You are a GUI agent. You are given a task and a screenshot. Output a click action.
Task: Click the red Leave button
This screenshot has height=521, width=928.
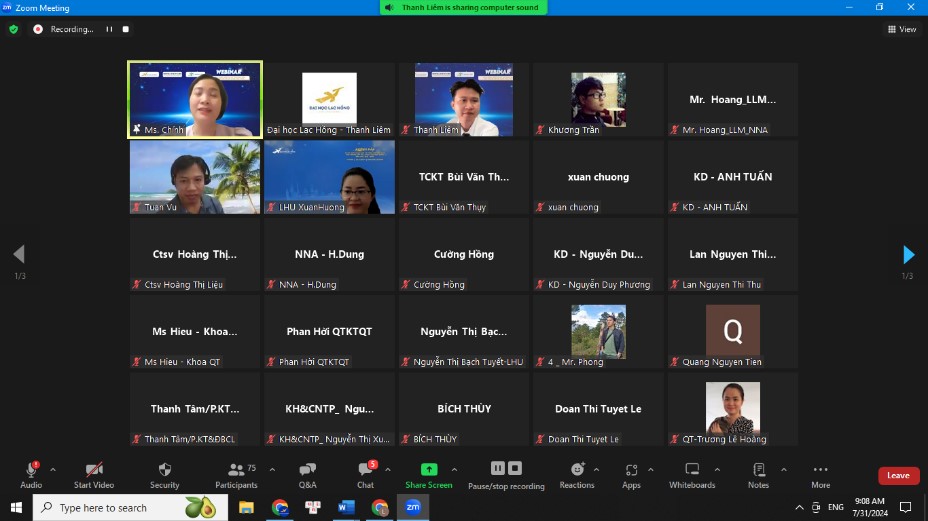tap(898, 476)
